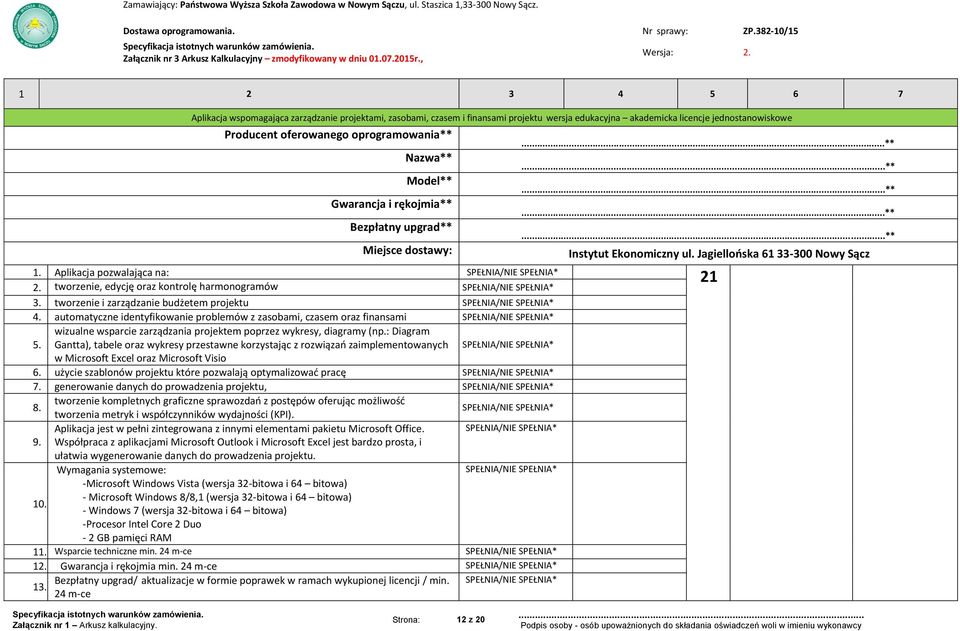The width and height of the screenshot is (960, 631).
Task: Click row 9 text about Microsoft Office integration
Action: 239,442
